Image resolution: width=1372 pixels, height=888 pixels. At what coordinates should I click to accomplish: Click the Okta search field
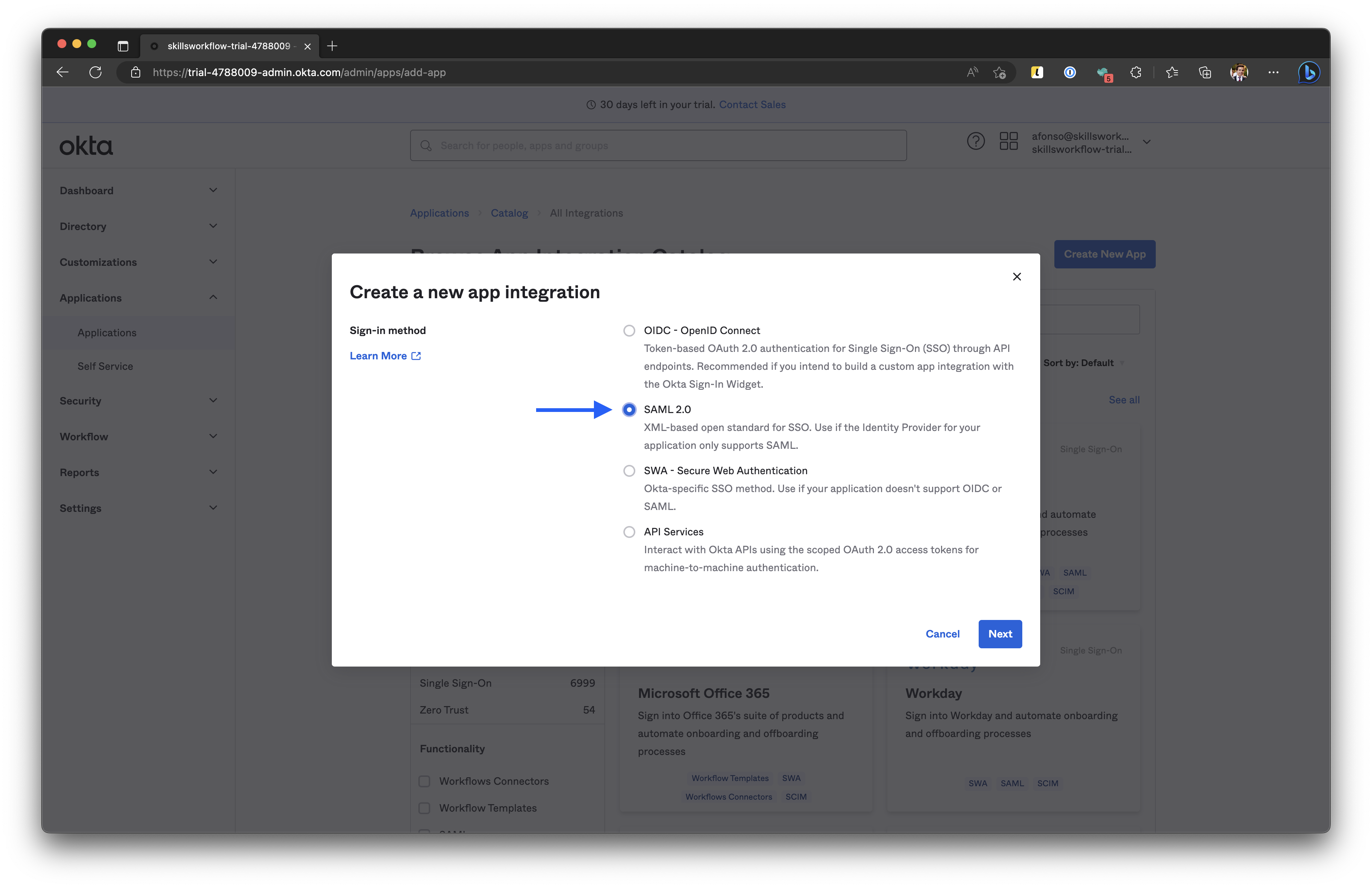pos(658,146)
